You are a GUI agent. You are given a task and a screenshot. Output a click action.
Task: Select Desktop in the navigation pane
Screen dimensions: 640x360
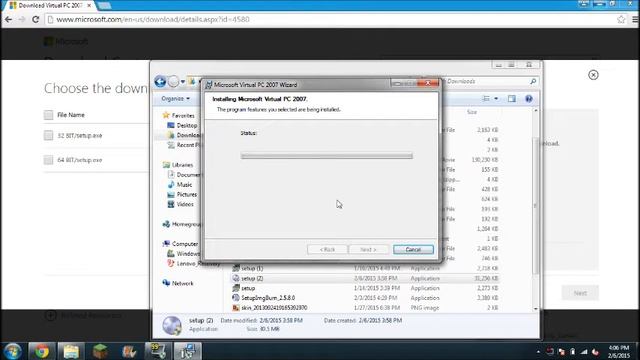click(x=182, y=125)
